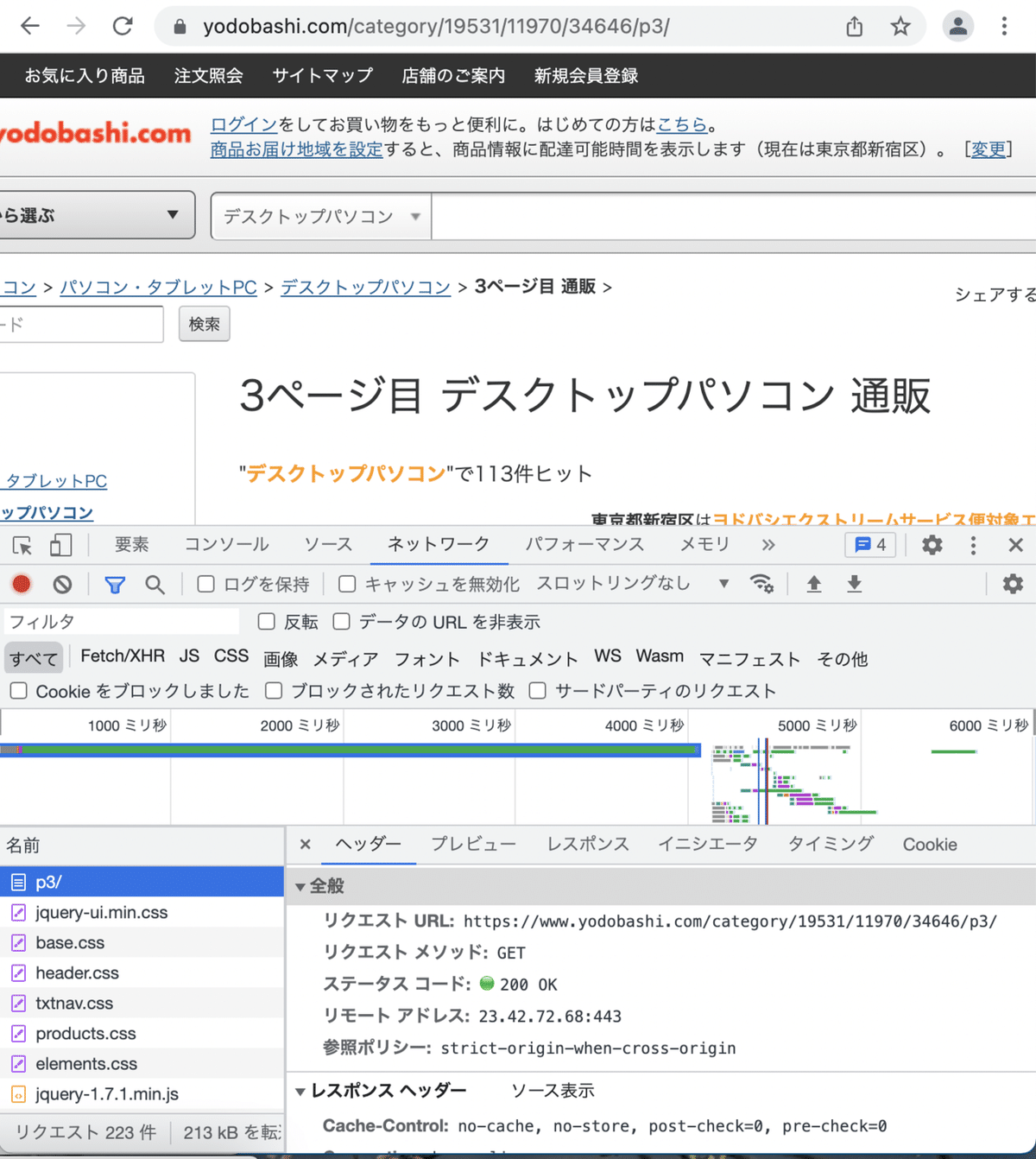Screen dimensions: 1036x1159
Task: Close the request details pane
Action: pos(305,845)
